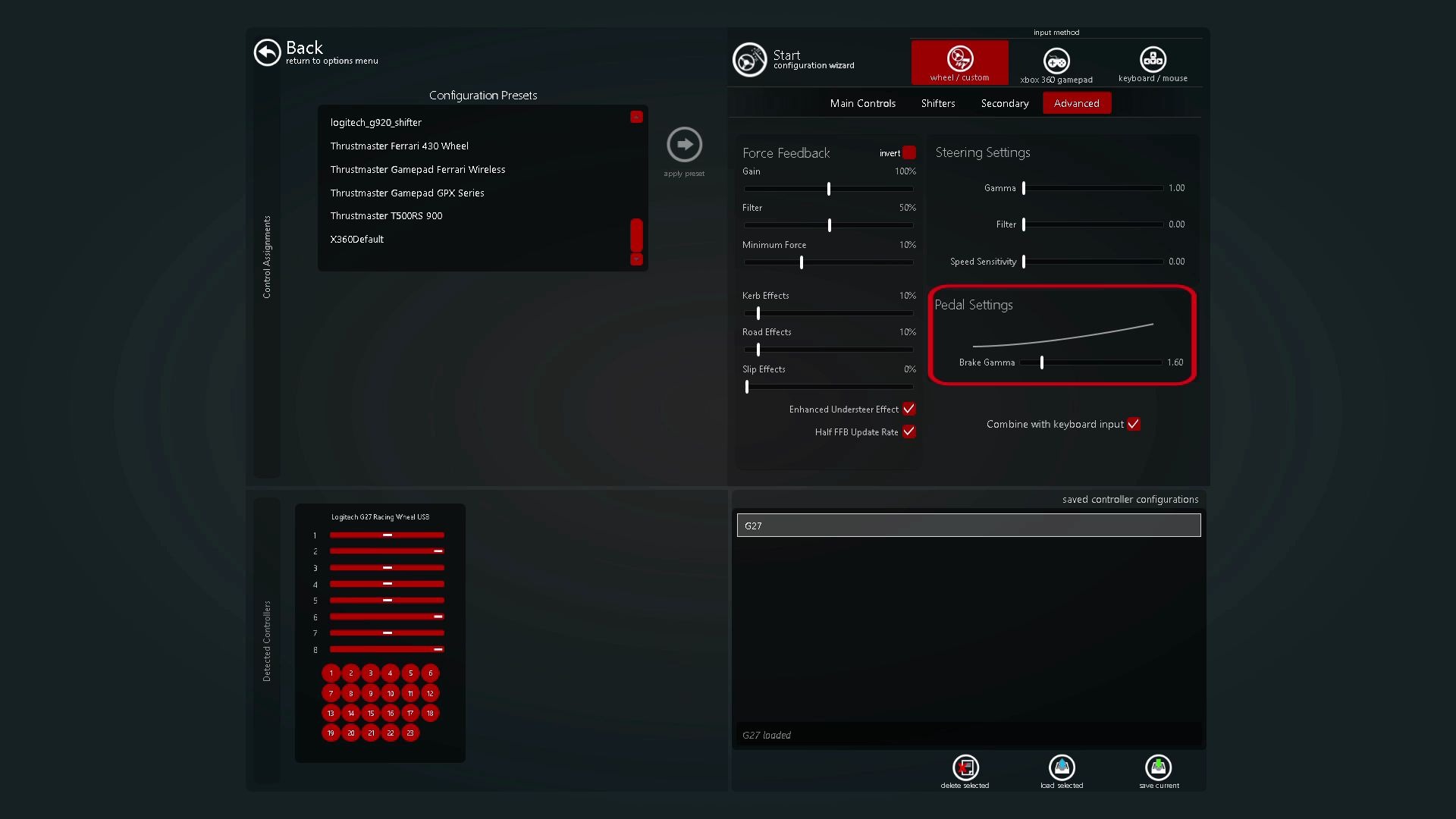This screenshot has height=819, width=1456.
Task: Click the G27 saved configuration input field
Action: click(x=968, y=525)
